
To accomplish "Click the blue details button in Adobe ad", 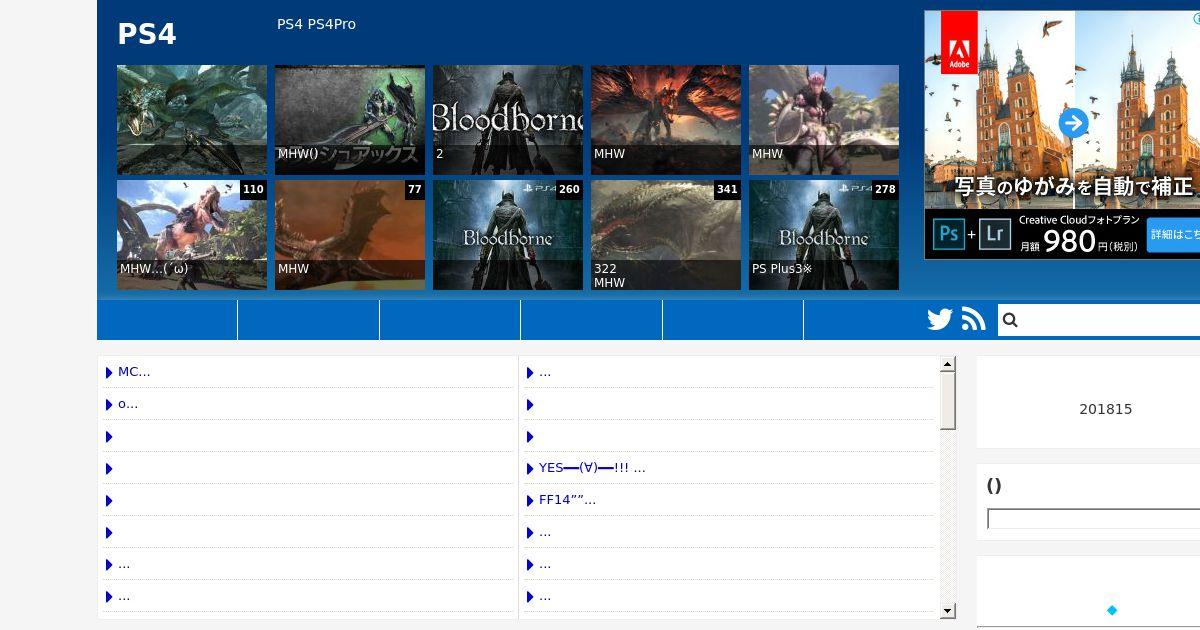I will [x=1174, y=235].
